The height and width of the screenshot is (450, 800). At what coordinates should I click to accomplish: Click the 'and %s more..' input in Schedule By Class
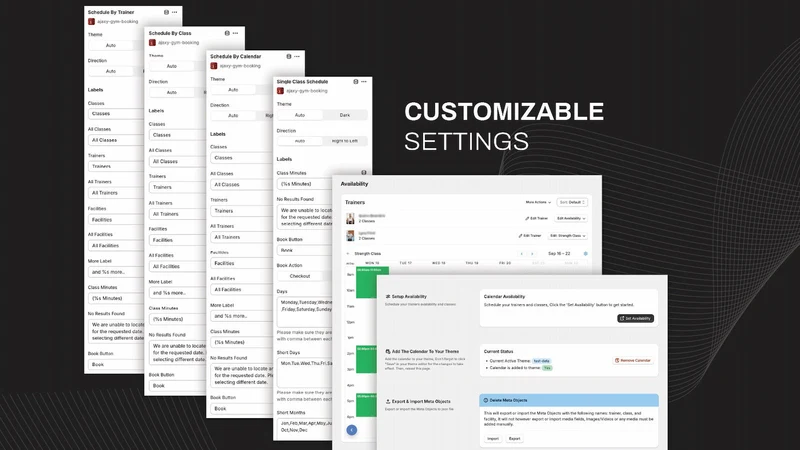coord(178,293)
